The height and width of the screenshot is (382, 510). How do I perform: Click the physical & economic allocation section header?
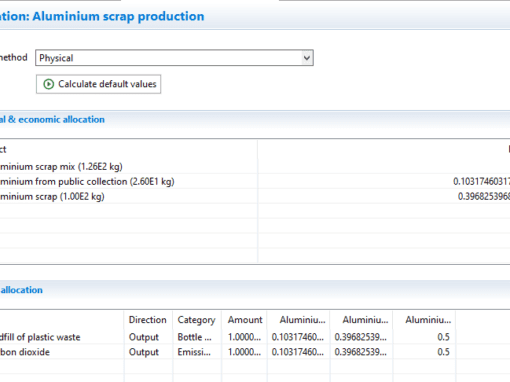[x=52, y=119]
